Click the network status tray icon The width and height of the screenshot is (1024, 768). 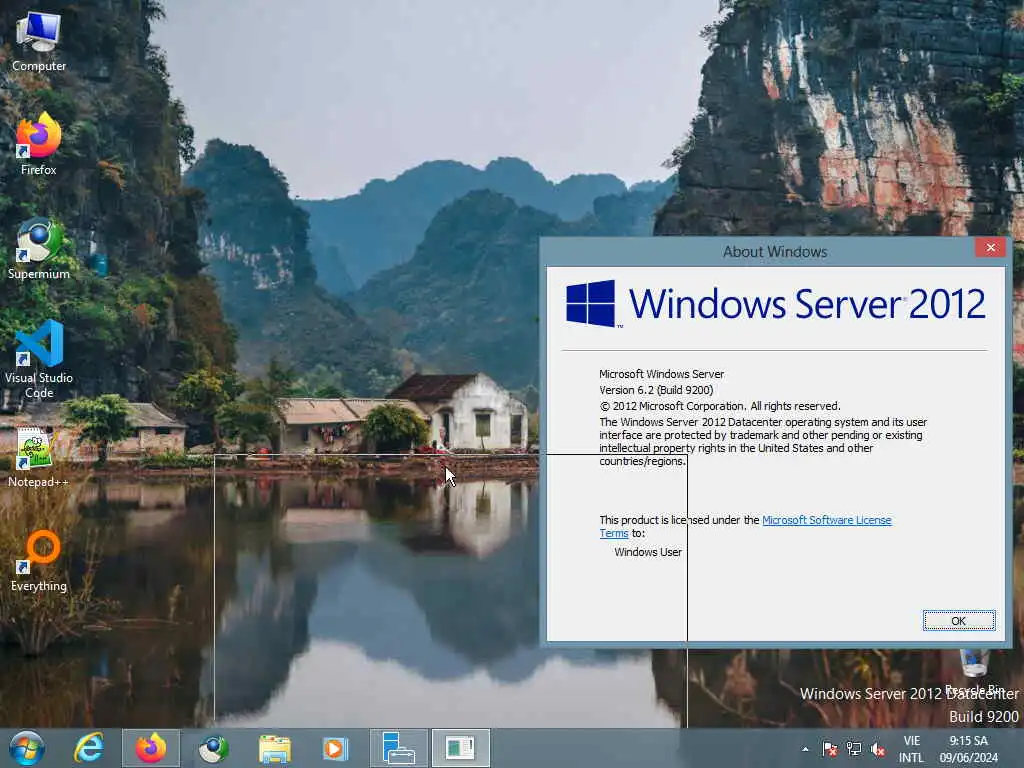tap(854, 749)
